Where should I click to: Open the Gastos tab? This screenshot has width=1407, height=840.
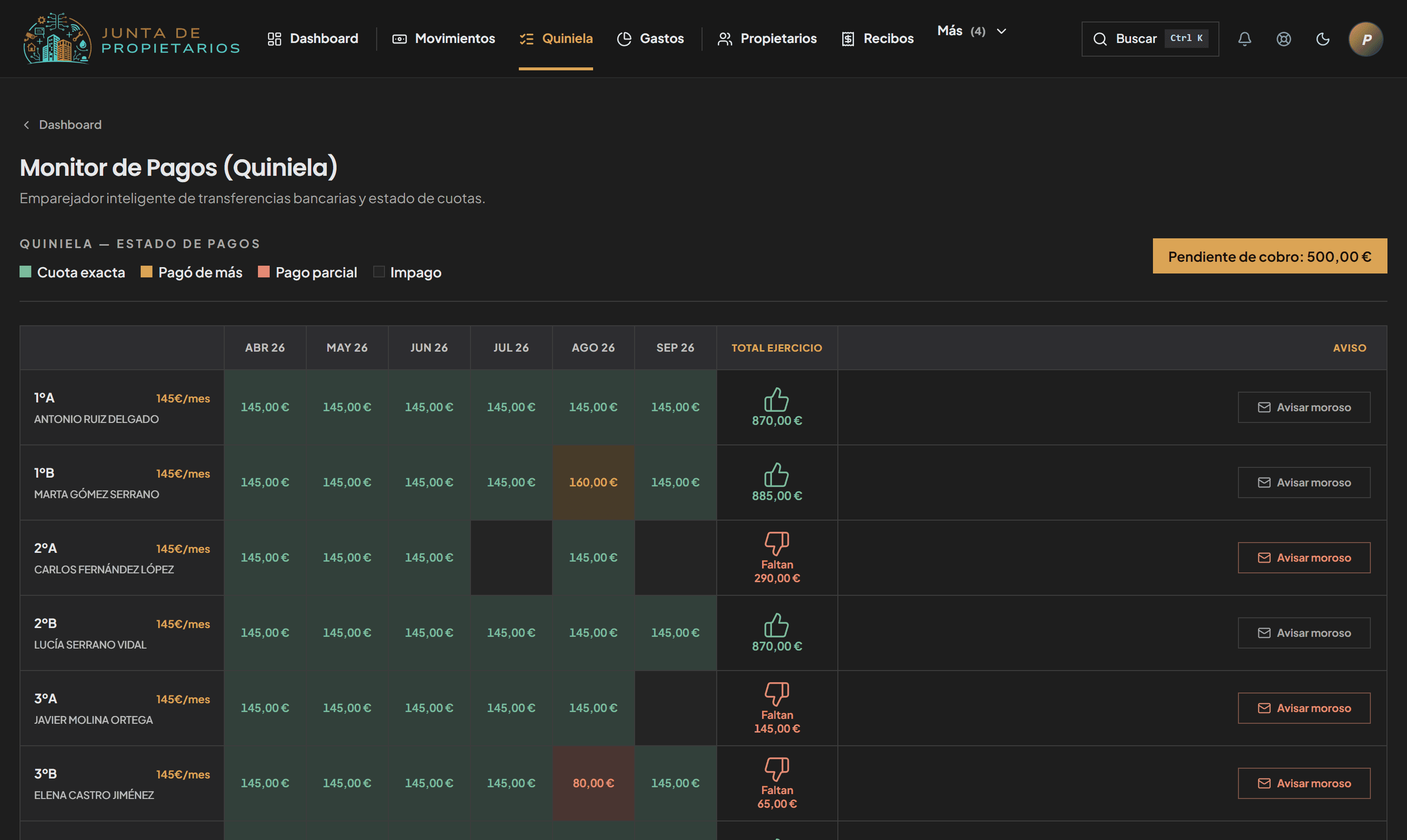[650, 39]
